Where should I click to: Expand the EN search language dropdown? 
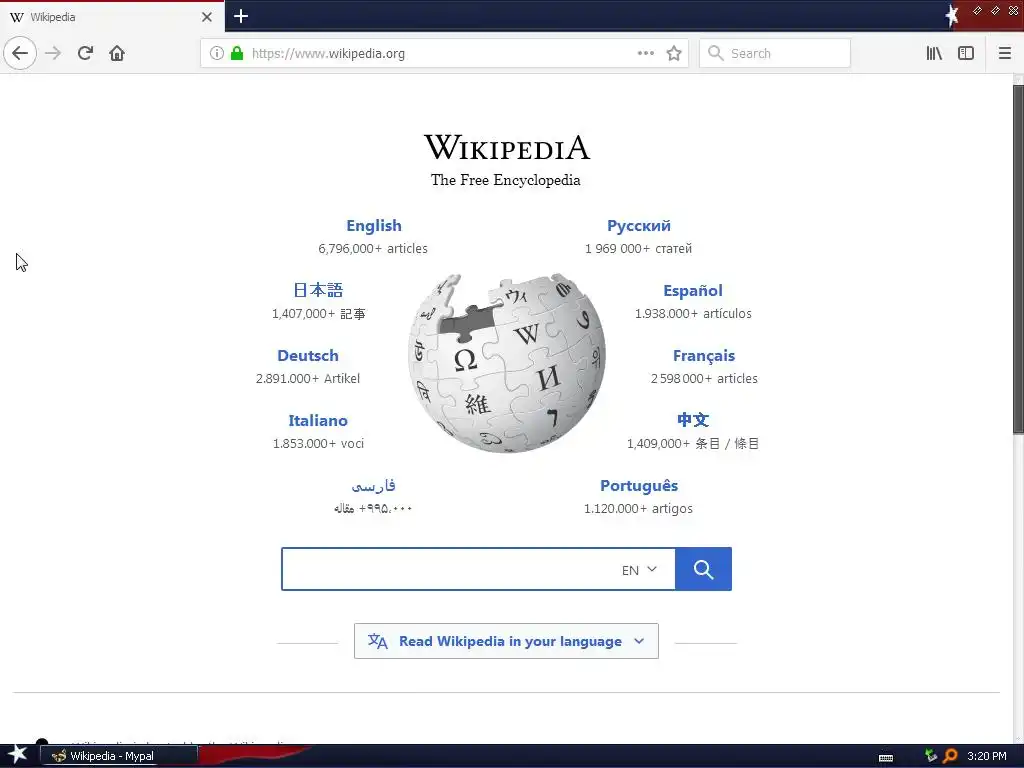pos(639,570)
